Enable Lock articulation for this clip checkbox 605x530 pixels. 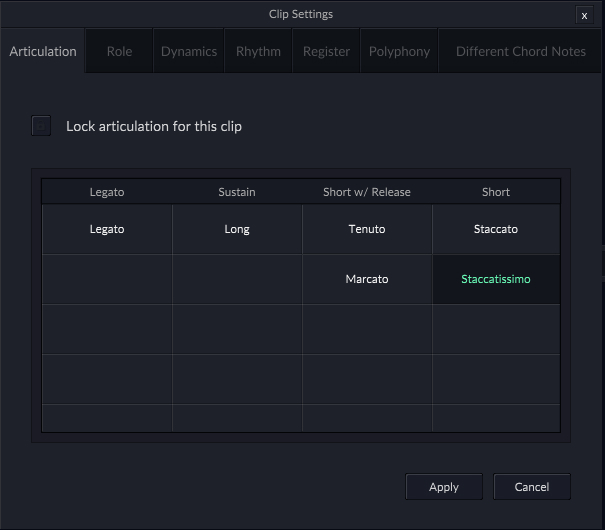(41, 126)
